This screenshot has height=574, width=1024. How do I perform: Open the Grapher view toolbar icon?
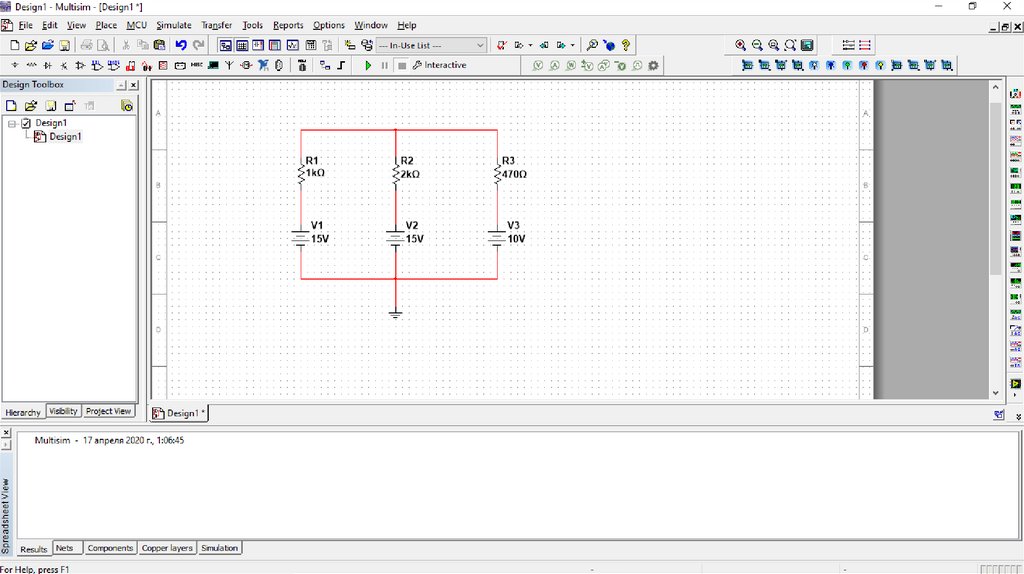[293, 45]
